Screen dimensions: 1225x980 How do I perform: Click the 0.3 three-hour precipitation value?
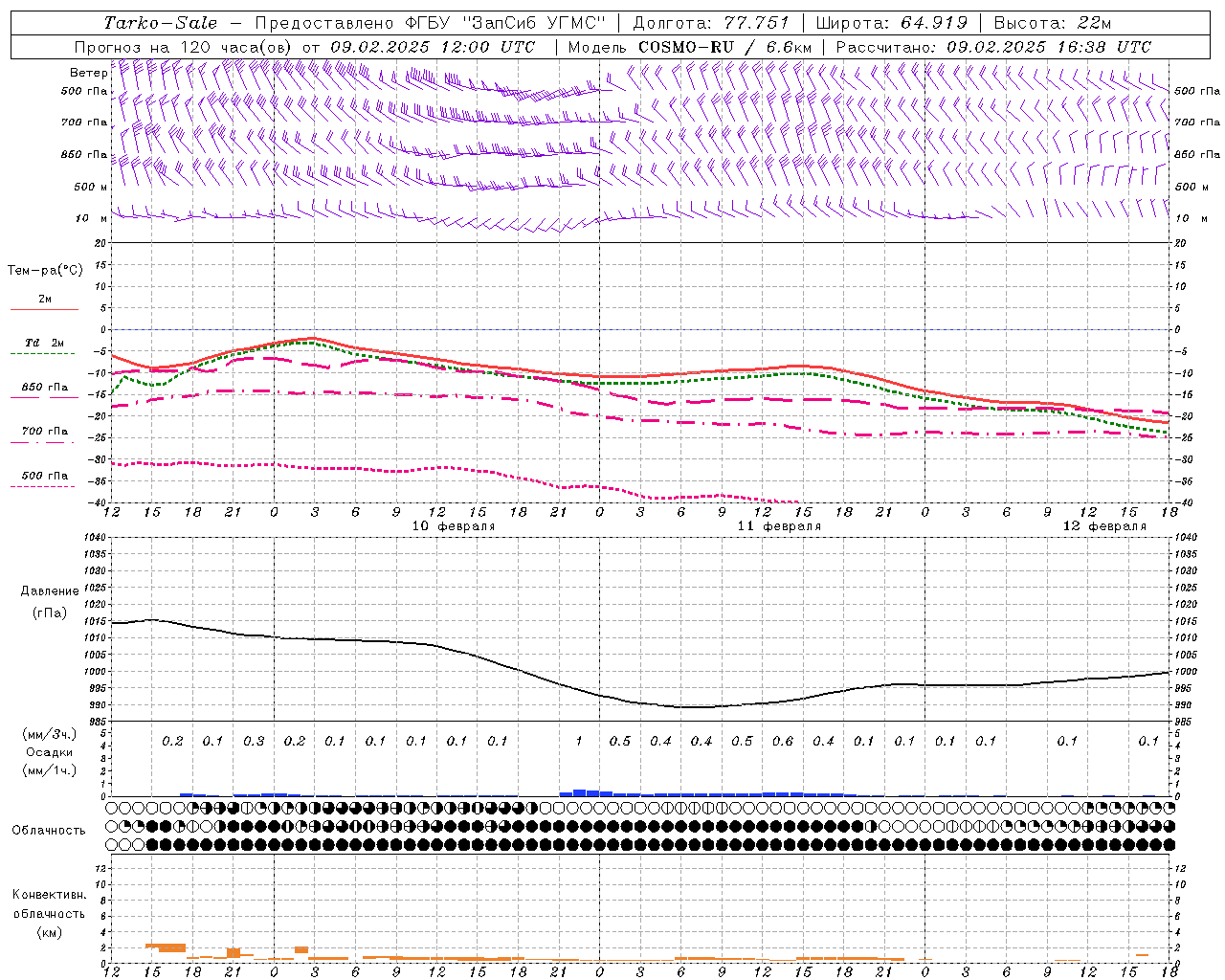[254, 742]
